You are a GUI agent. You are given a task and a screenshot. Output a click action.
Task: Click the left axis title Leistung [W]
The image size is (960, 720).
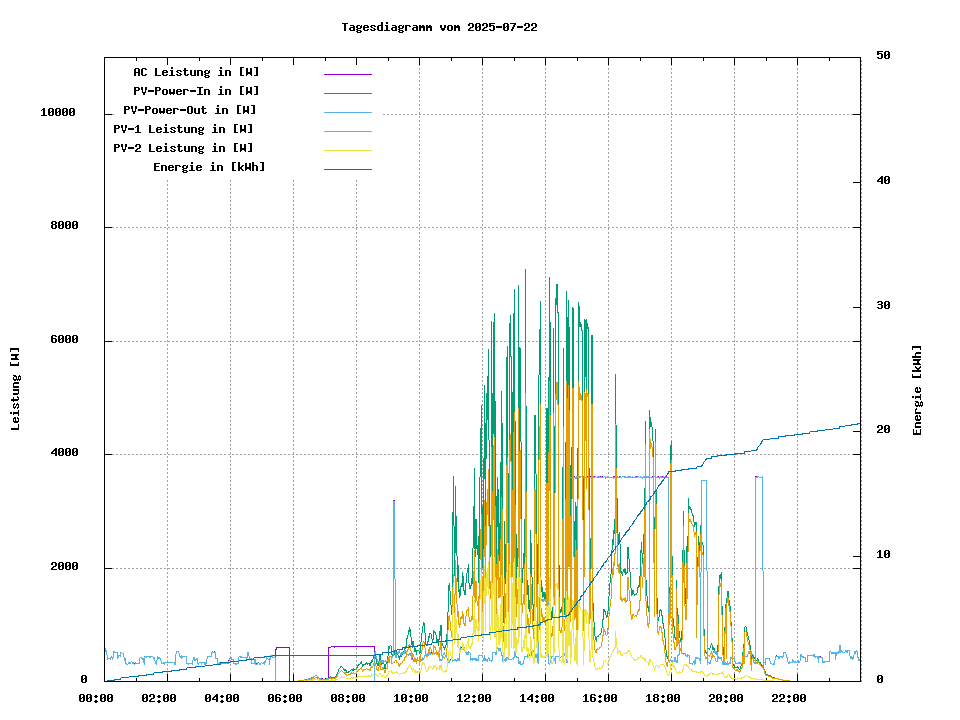16,389
